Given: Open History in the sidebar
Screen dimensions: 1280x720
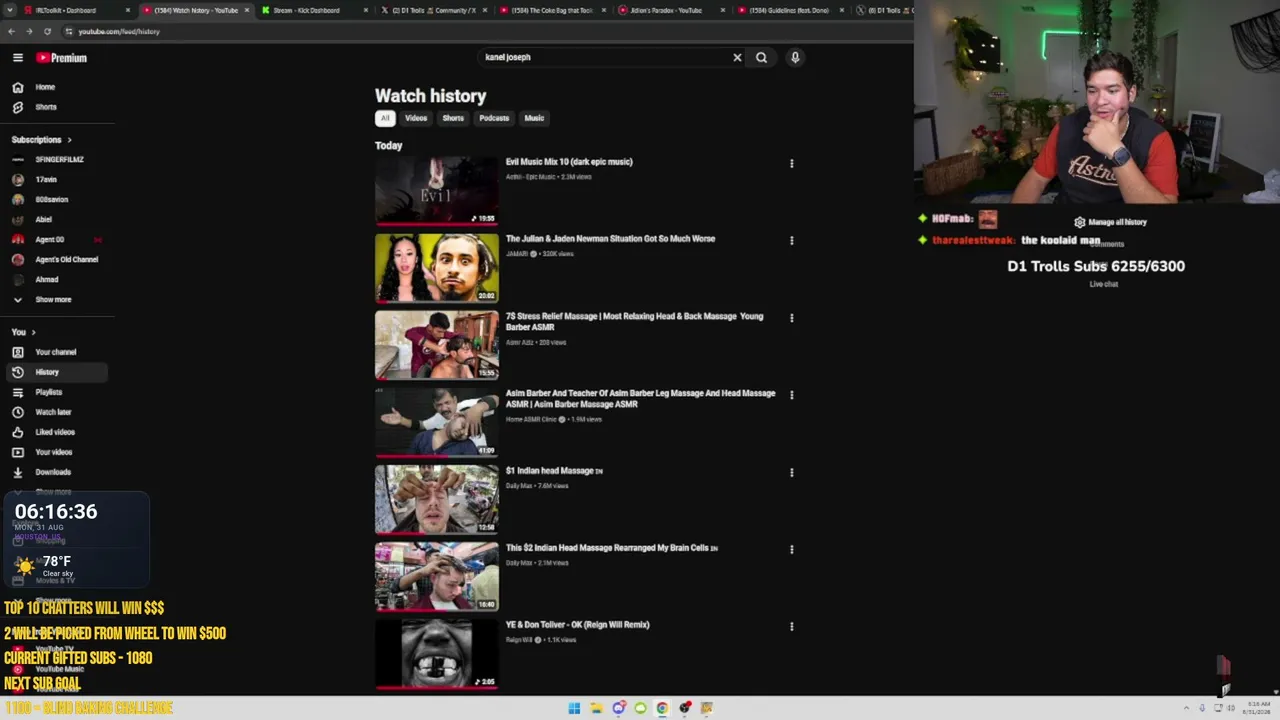Looking at the screenshot, I should click(x=58, y=372).
